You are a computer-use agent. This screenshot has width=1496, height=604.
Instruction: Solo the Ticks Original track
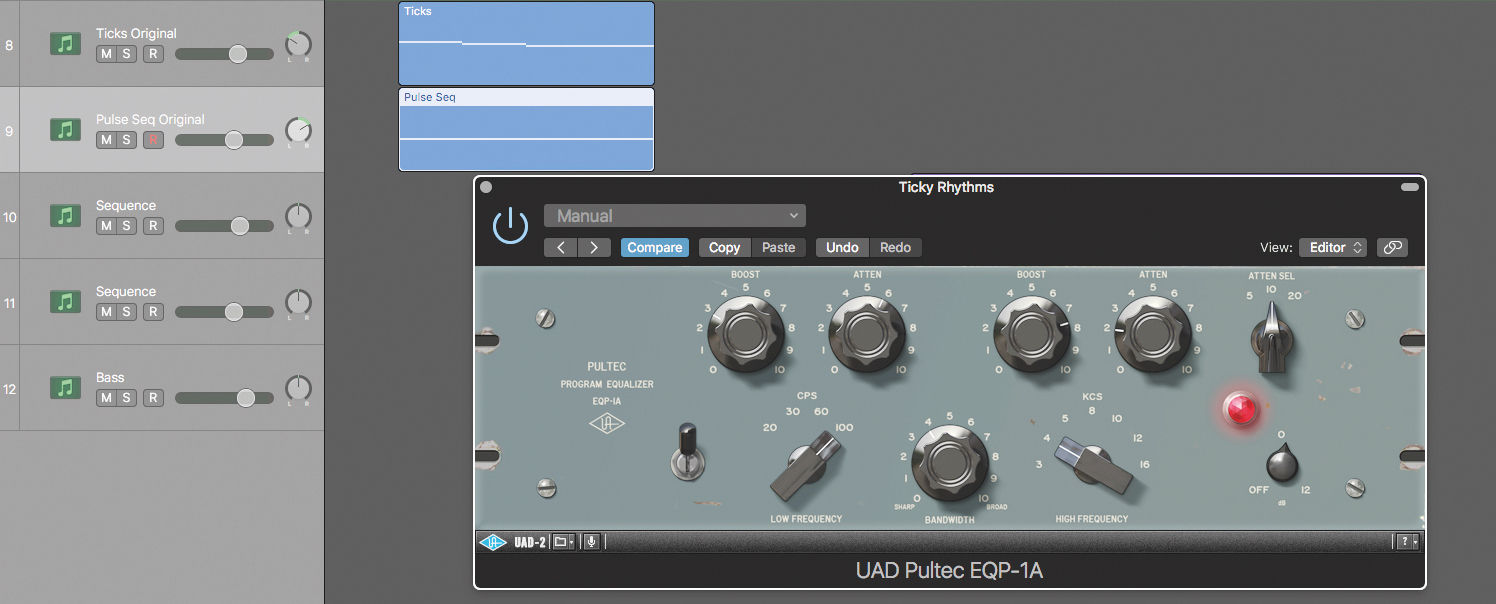tap(126, 54)
